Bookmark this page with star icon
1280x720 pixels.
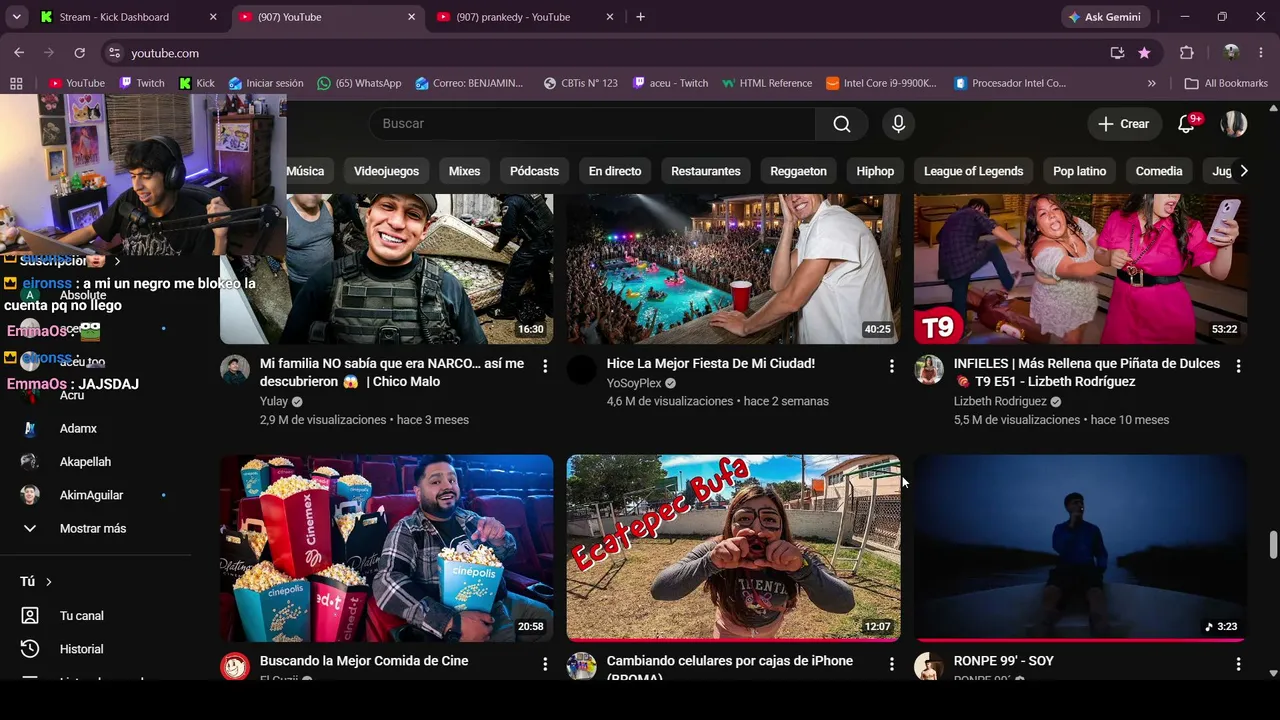[1144, 53]
